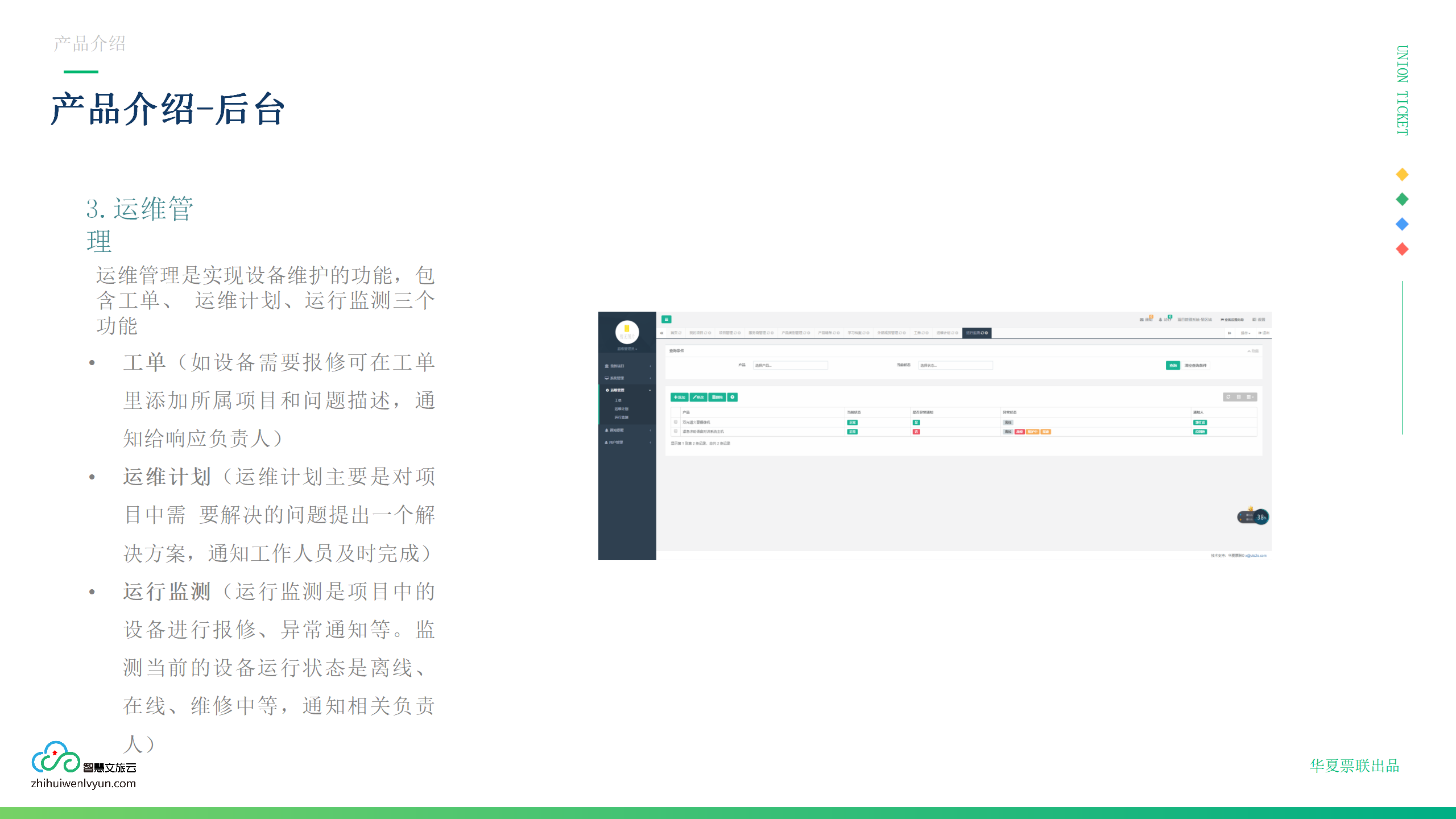Click the gray table view-toggle icon
This screenshot has height=819, width=1456.
1239,397
